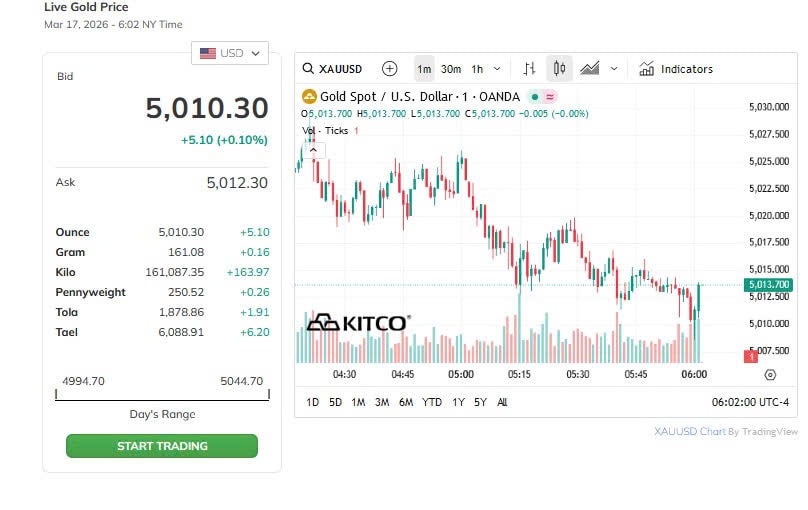Toggle the 1h interval button

[477, 69]
